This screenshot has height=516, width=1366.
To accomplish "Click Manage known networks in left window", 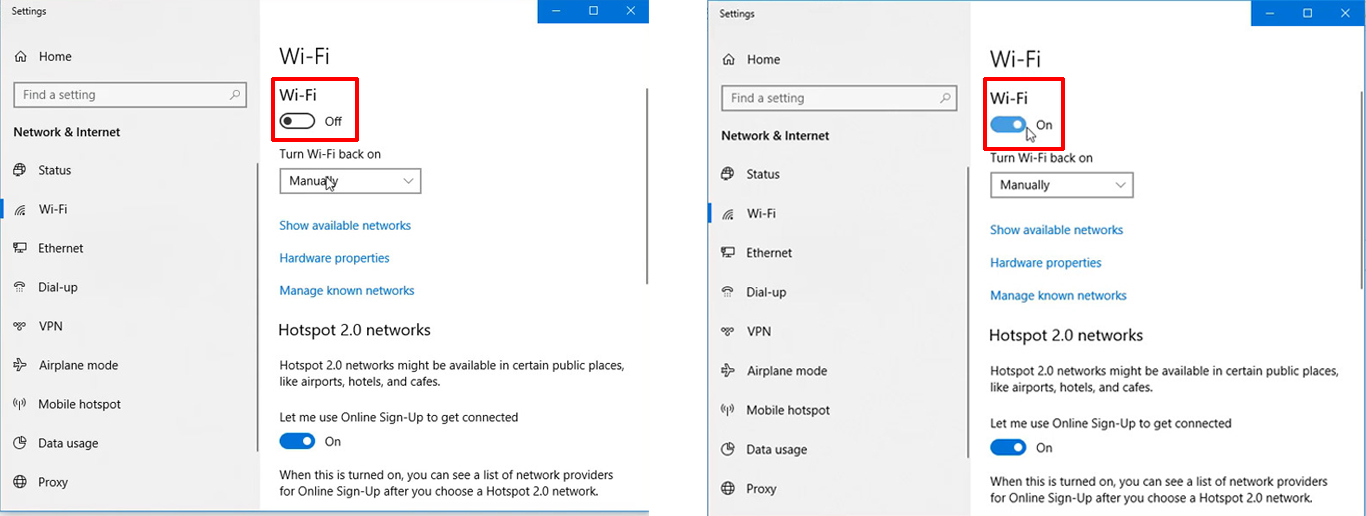I will (x=347, y=291).
